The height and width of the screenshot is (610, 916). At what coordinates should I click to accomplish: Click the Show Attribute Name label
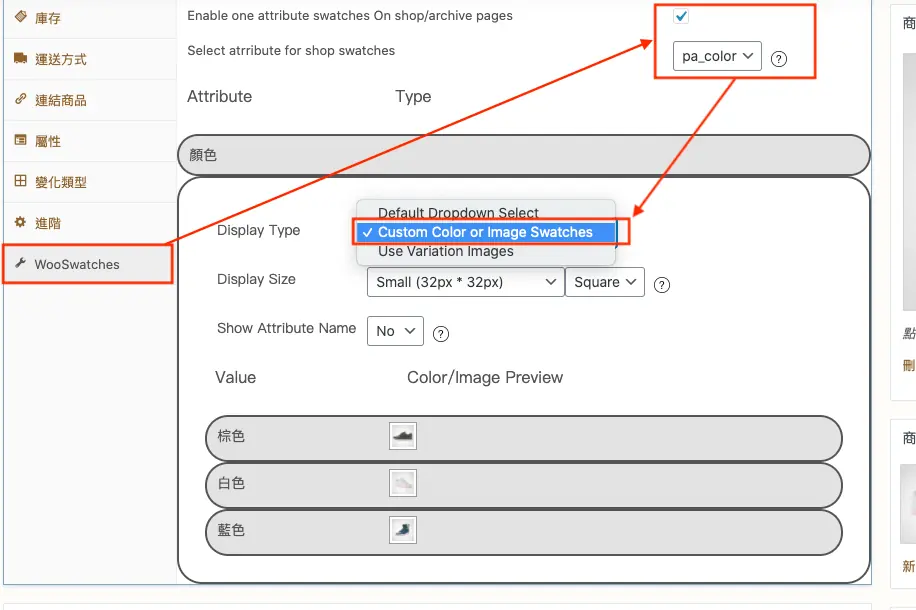[x=286, y=328]
